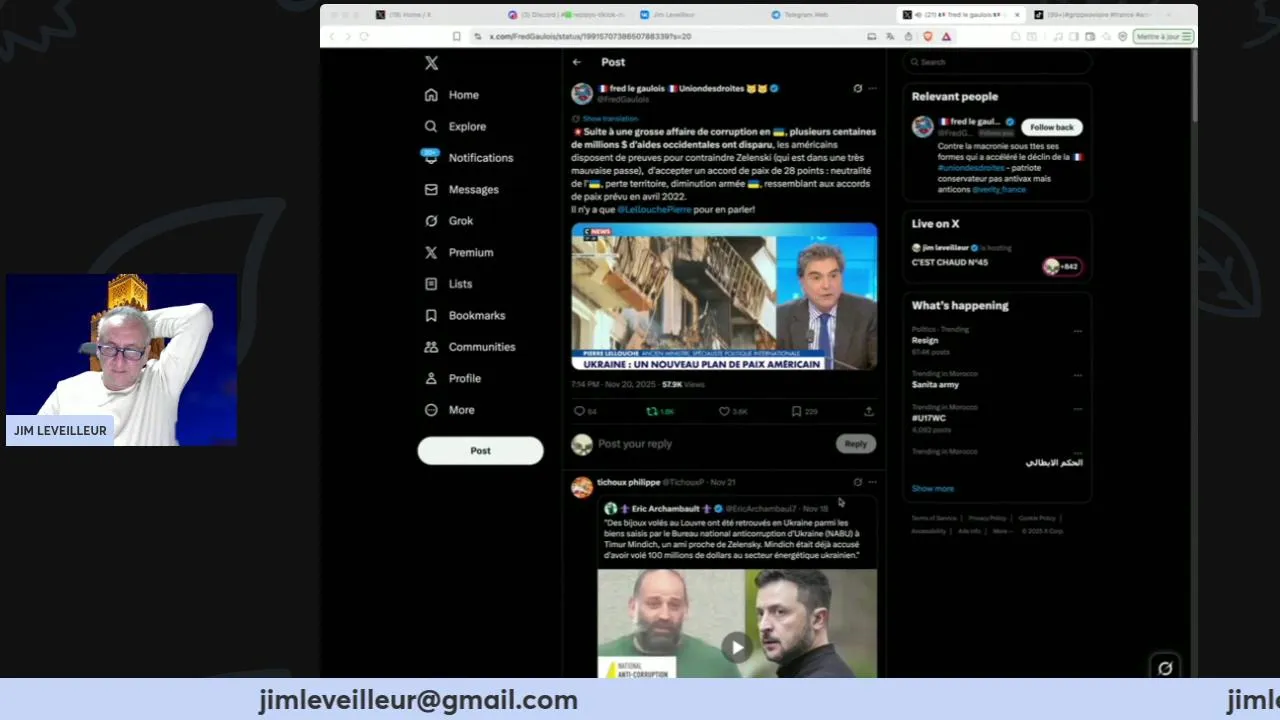Open fred le gaulois avatar in post
This screenshot has width=1280, height=720.
[x=582, y=94]
